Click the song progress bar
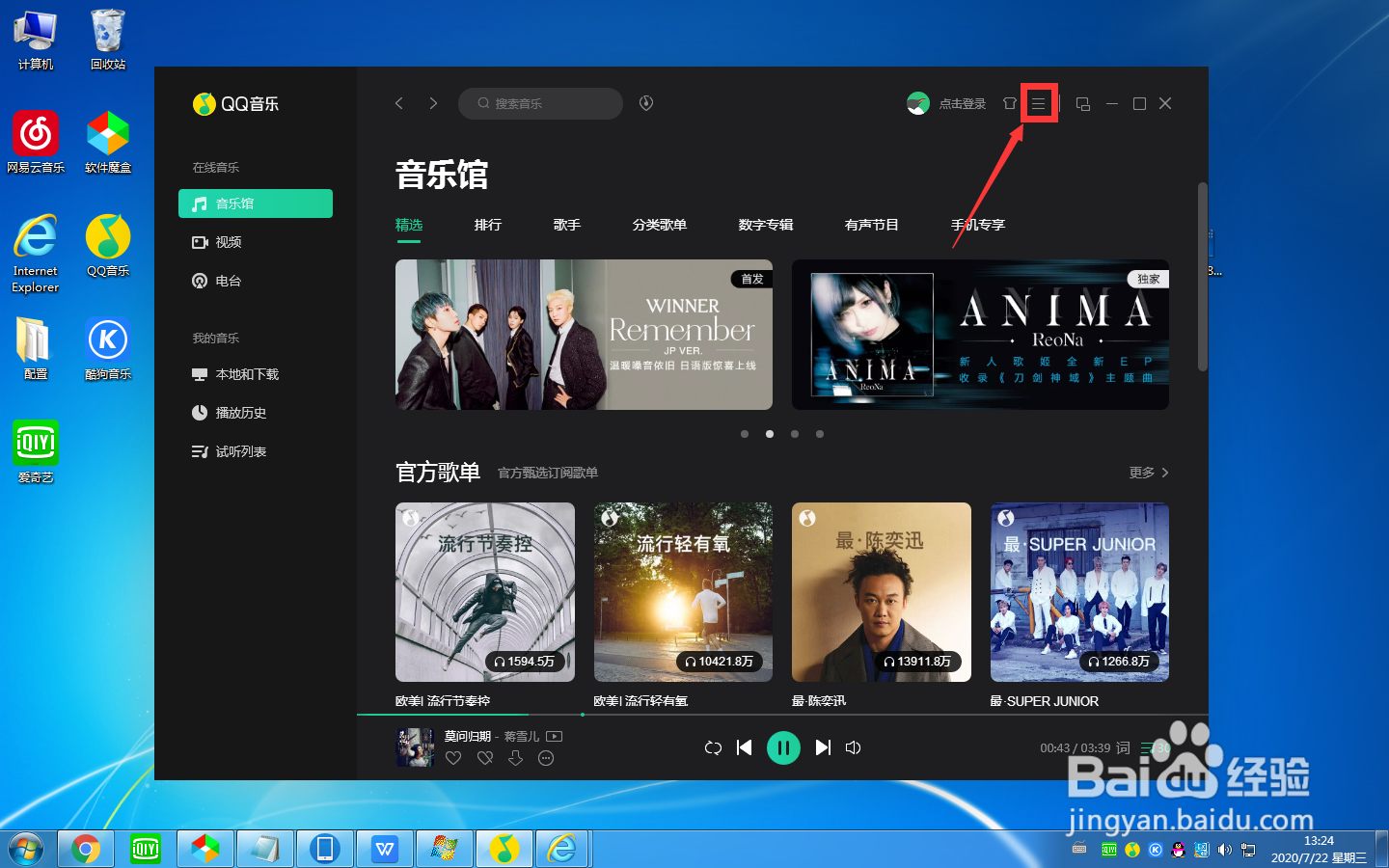Viewport: 1389px width, 868px height. pos(782,715)
